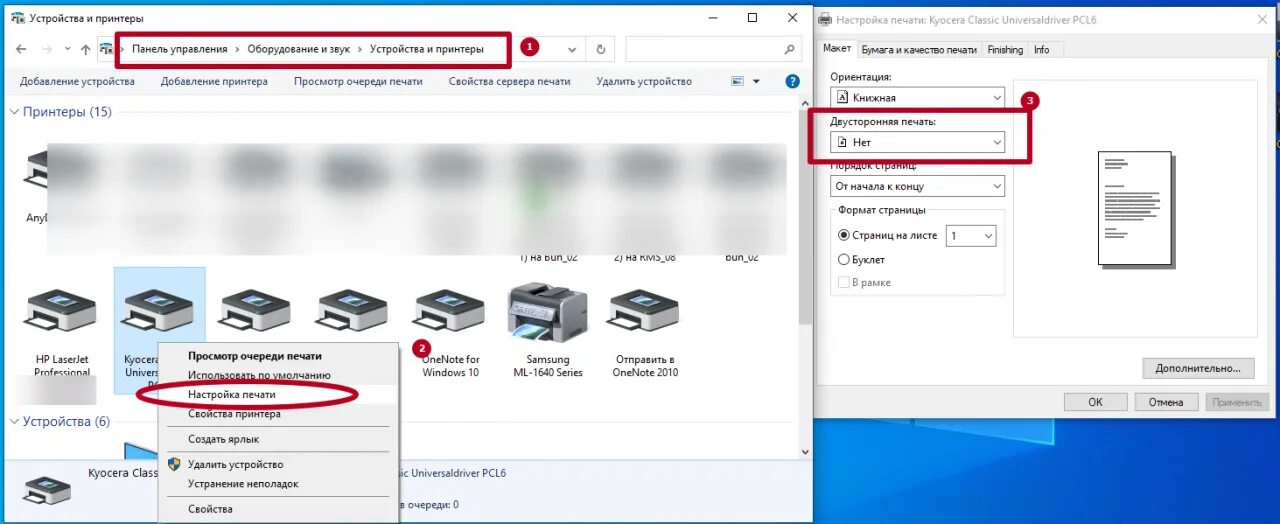This screenshot has width=1280, height=524.
Task: Choose Настройка печати in context menu
Action: click(280, 395)
